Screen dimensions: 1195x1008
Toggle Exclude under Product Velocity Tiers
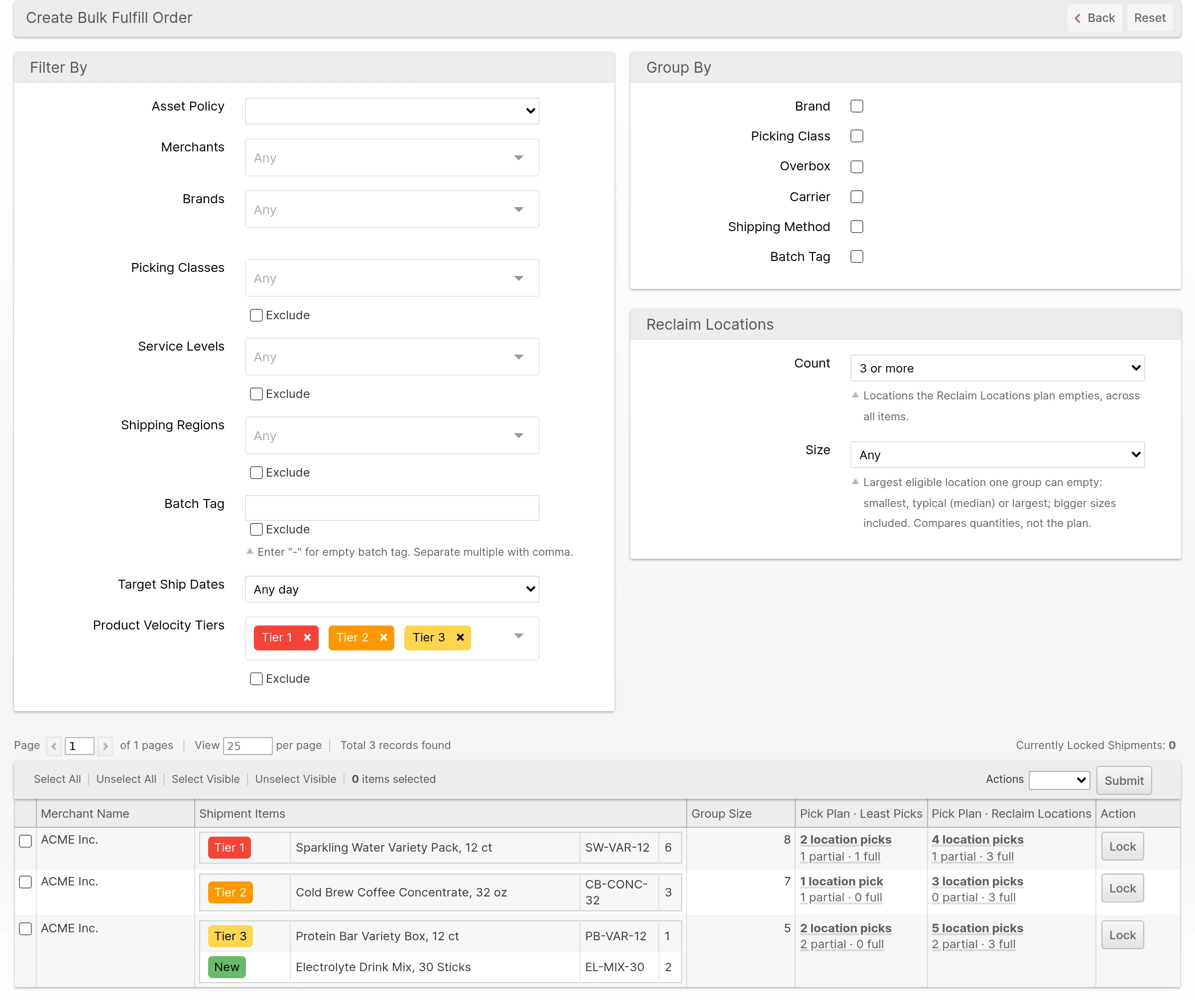pyautogui.click(x=256, y=679)
